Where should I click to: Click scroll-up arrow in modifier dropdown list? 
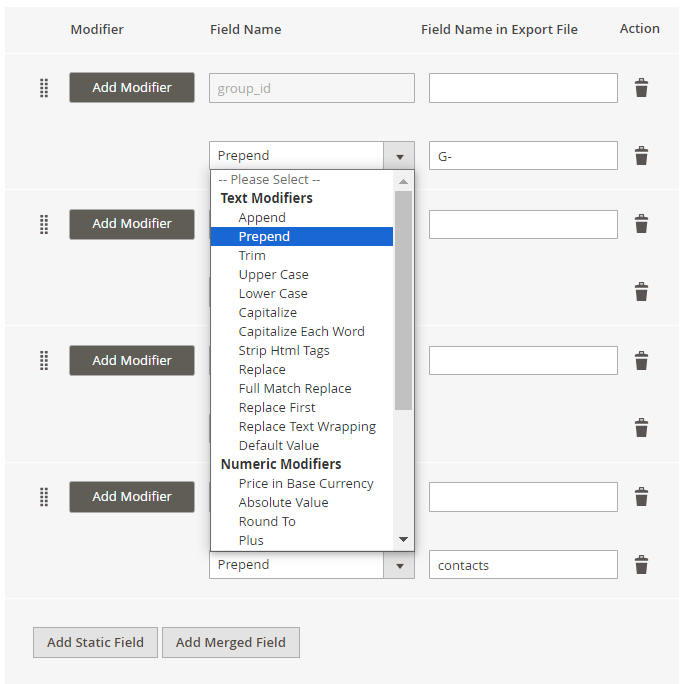[x=403, y=181]
